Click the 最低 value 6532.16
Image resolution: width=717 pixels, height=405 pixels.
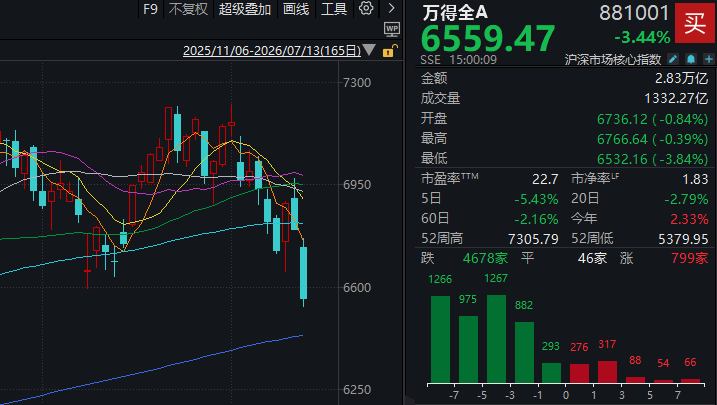622,159
